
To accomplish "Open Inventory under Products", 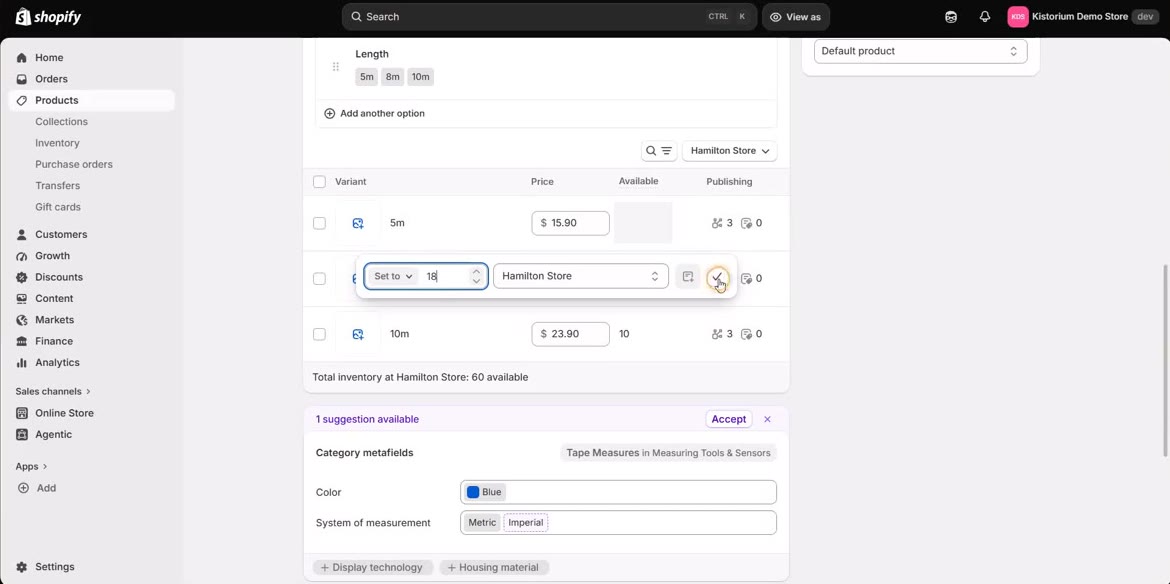I will [57, 143].
